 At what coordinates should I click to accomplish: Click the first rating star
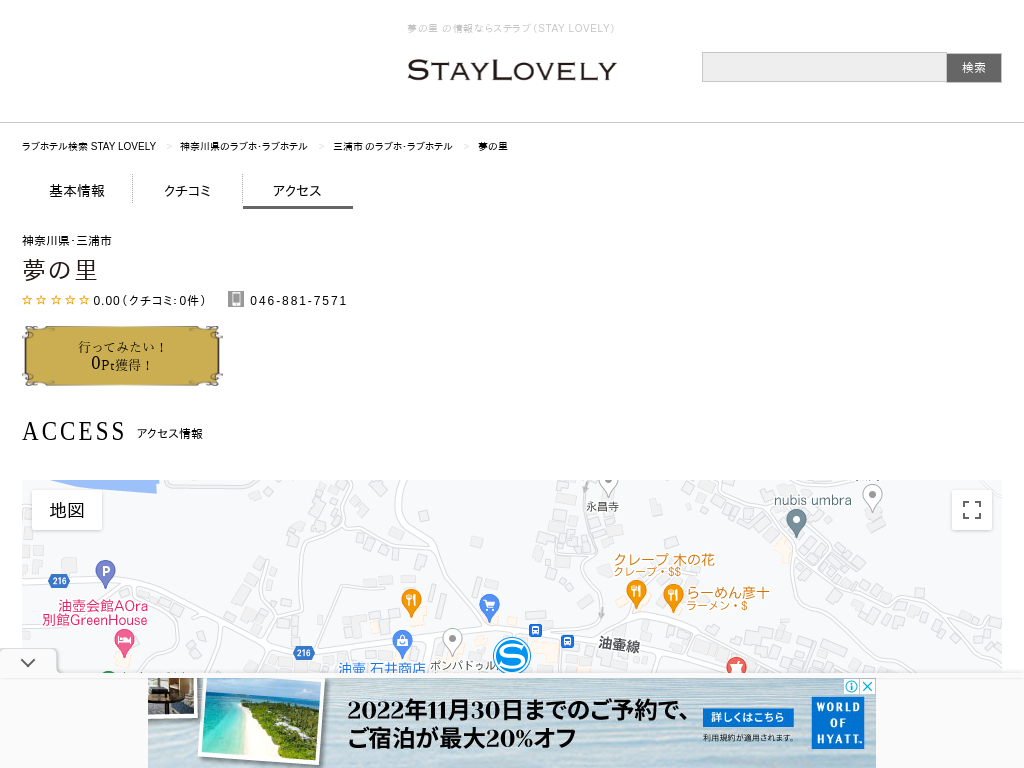click(27, 300)
